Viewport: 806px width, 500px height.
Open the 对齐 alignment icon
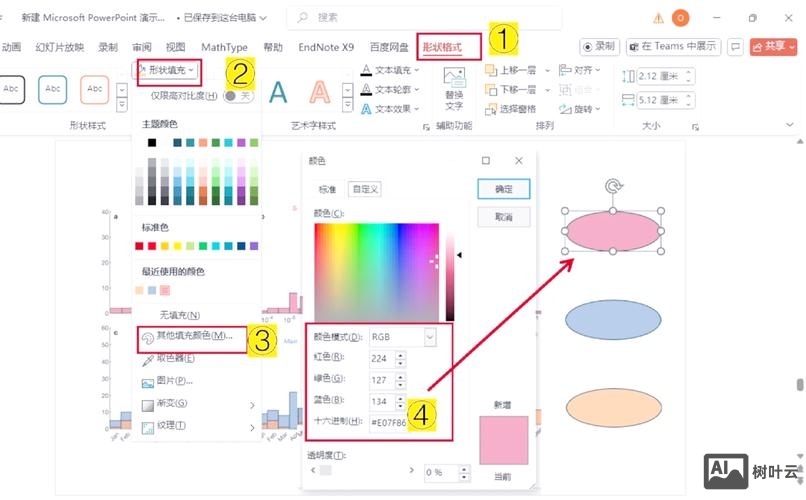pyautogui.click(x=565, y=69)
